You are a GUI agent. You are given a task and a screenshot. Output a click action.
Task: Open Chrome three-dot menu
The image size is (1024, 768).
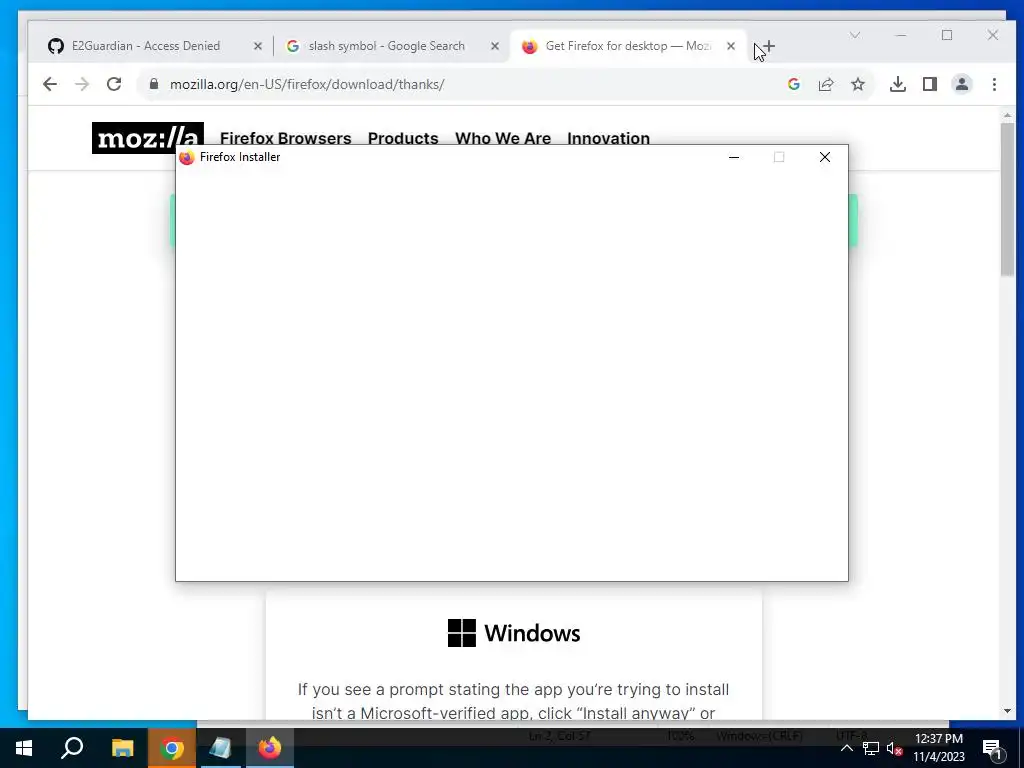994,84
